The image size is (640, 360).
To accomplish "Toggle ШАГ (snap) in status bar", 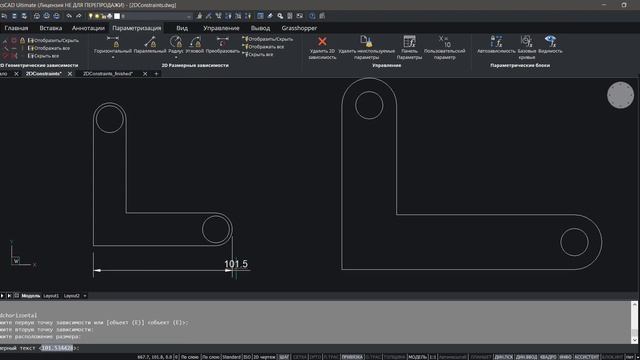I will click(x=284, y=357).
